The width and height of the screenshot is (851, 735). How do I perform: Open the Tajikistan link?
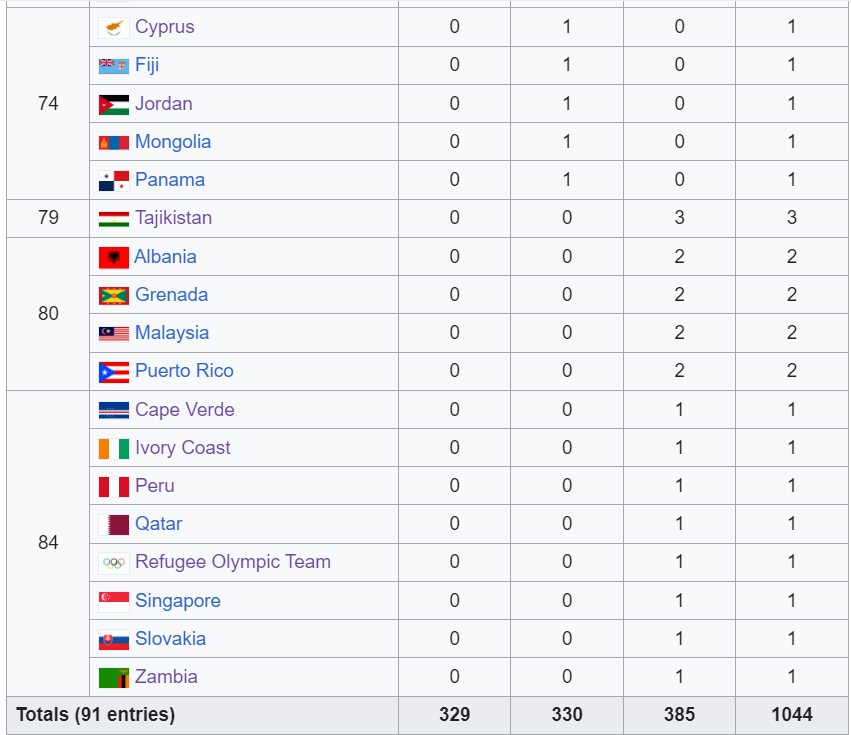click(x=173, y=218)
